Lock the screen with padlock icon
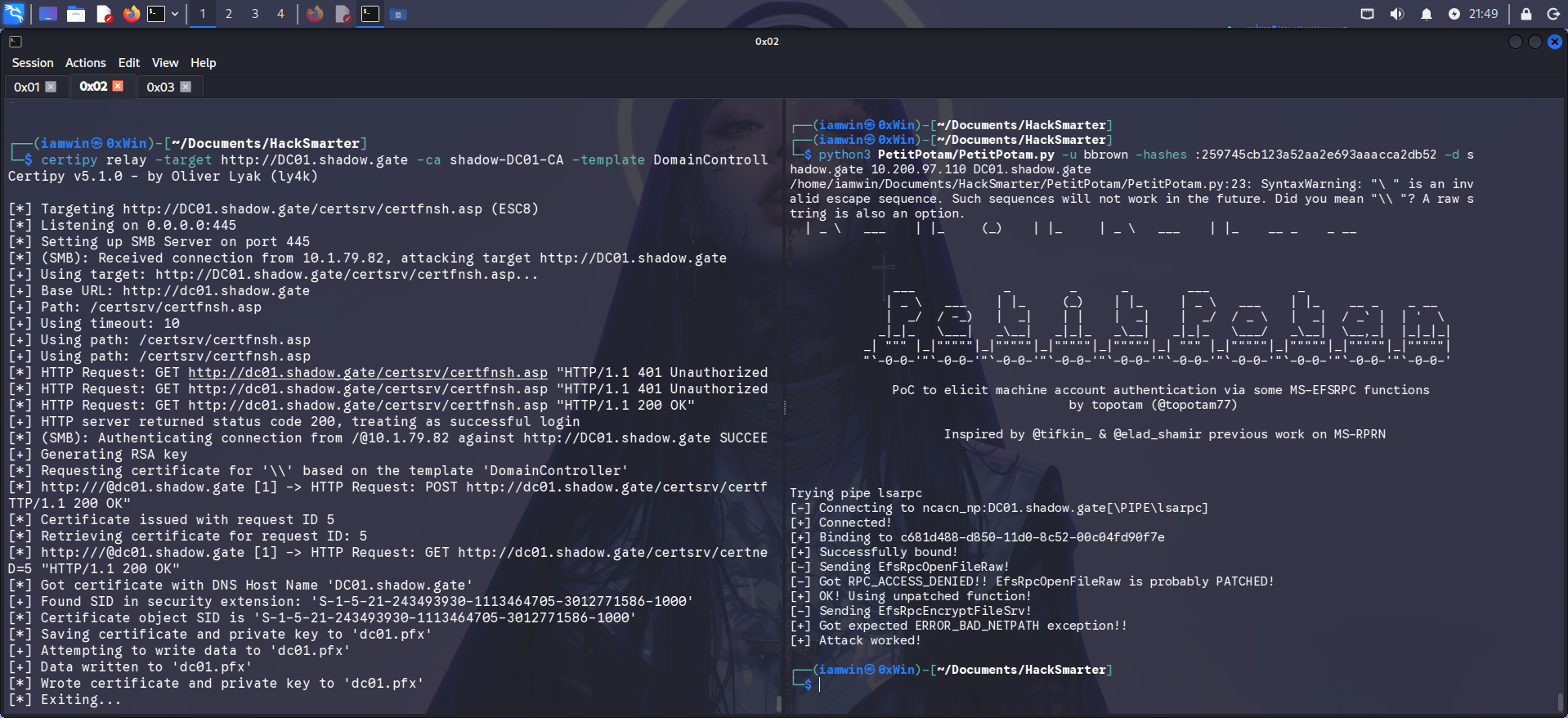The height and width of the screenshot is (718, 1568). coord(1525,14)
